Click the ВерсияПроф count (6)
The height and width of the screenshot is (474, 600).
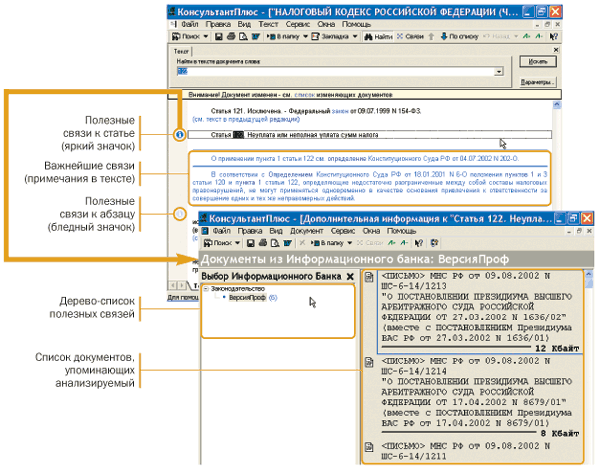[273, 298]
